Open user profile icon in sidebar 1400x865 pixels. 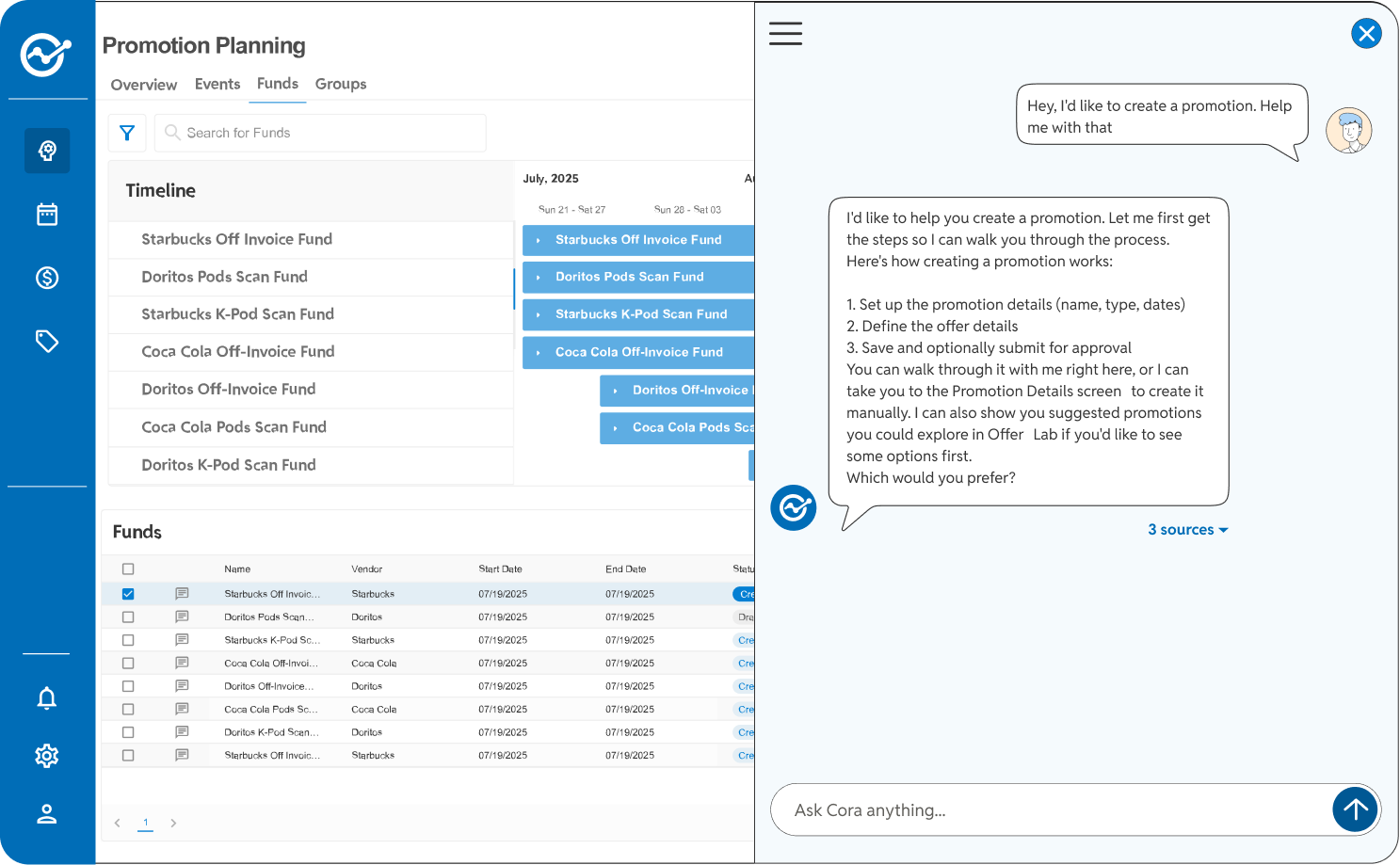point(47,814)
